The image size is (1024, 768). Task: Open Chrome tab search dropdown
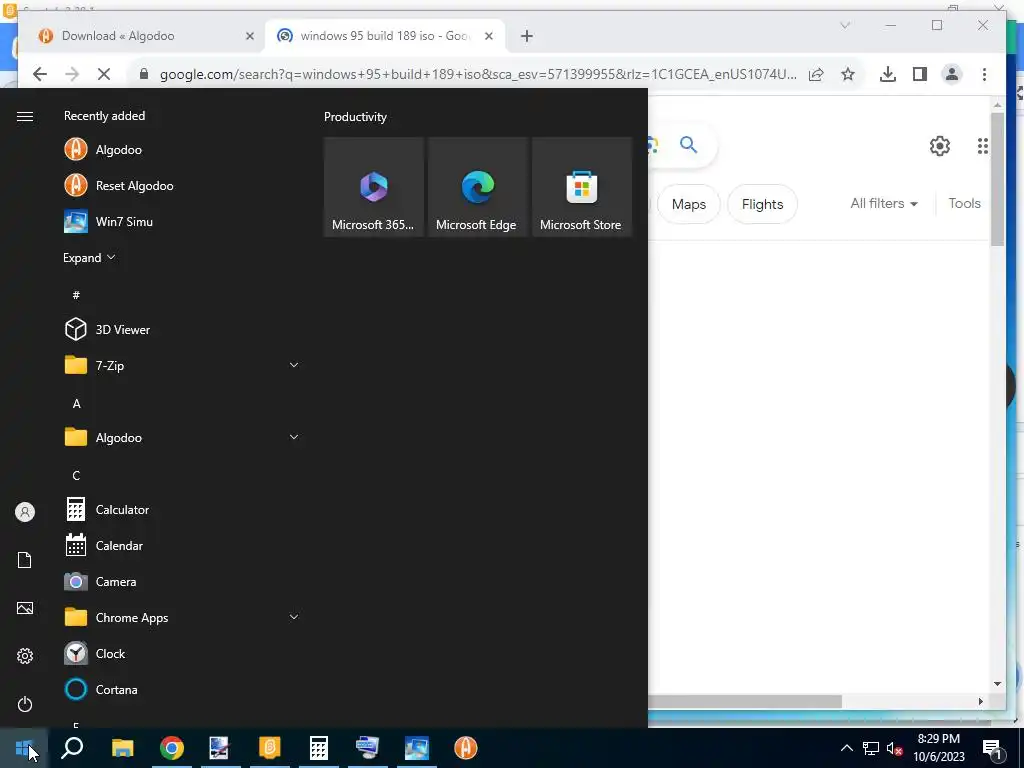tap(845, 25)
